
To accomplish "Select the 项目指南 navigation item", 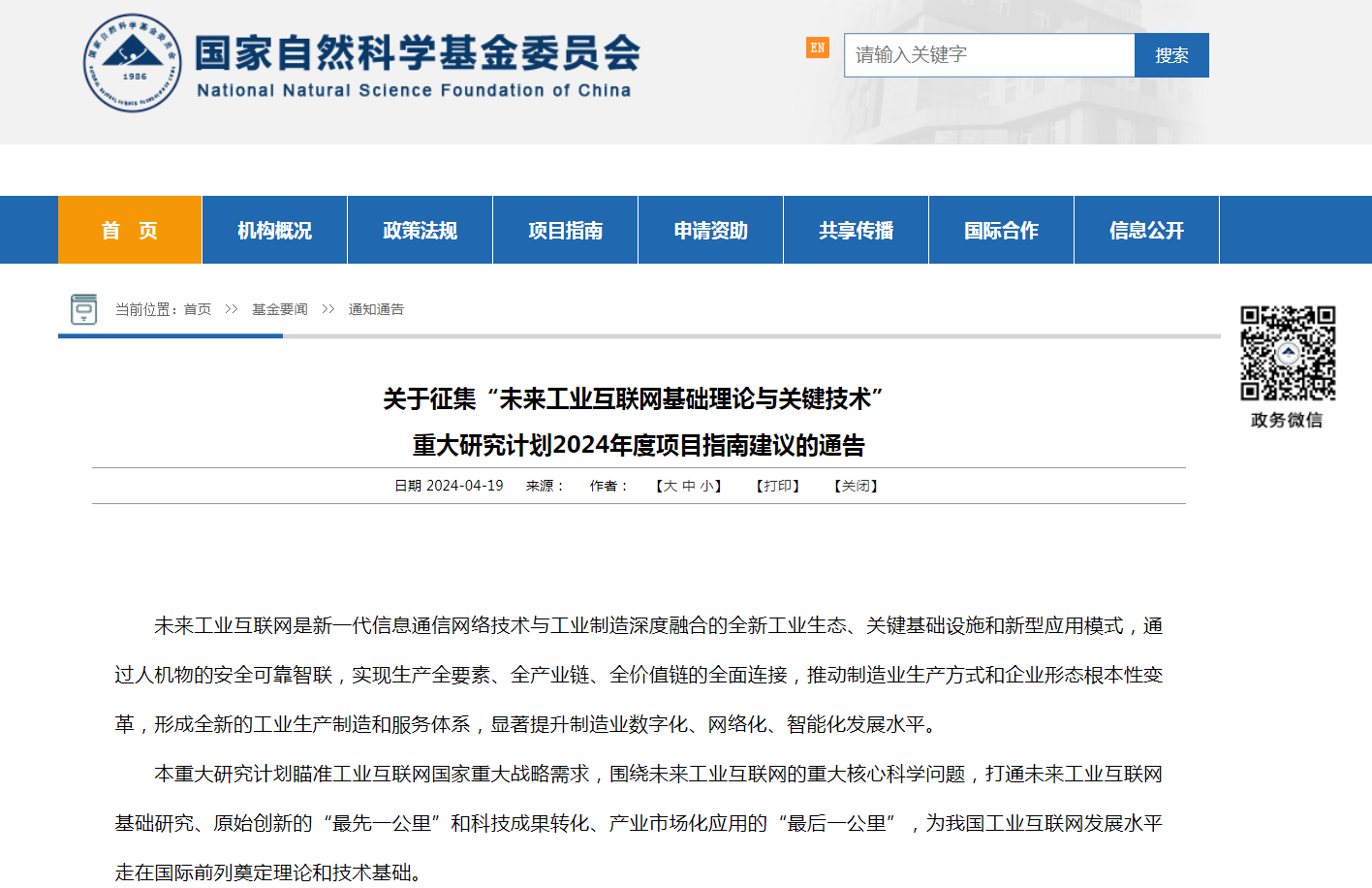I will (x=565, y=231).
